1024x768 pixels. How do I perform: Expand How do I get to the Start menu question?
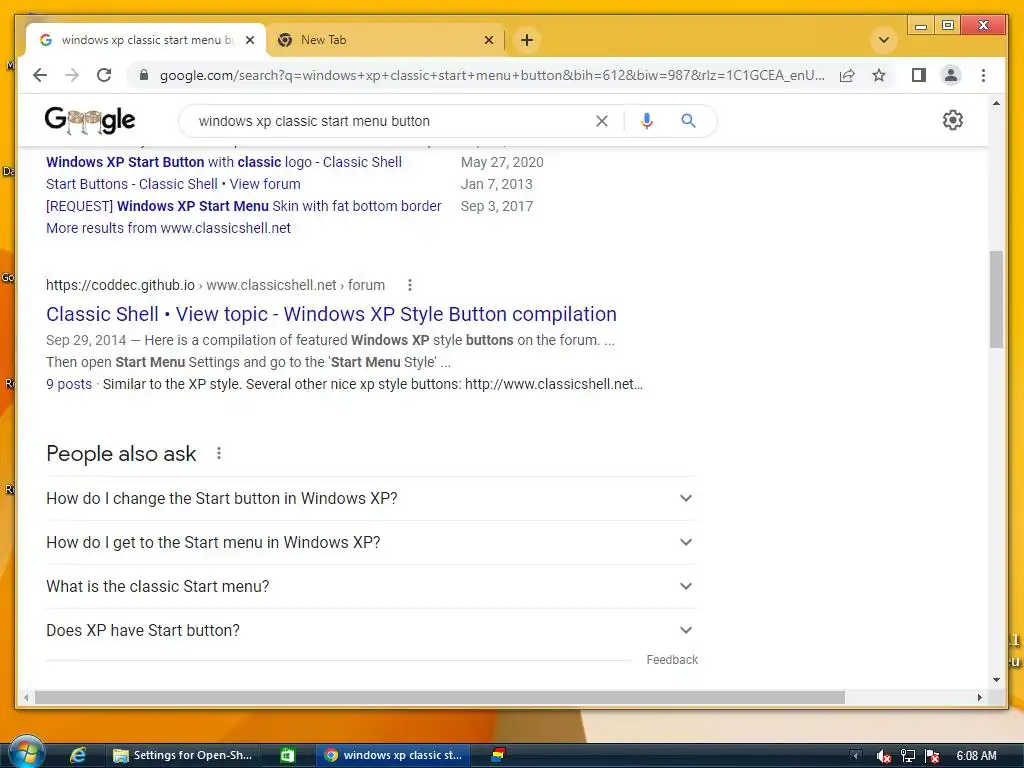point(372,543)
